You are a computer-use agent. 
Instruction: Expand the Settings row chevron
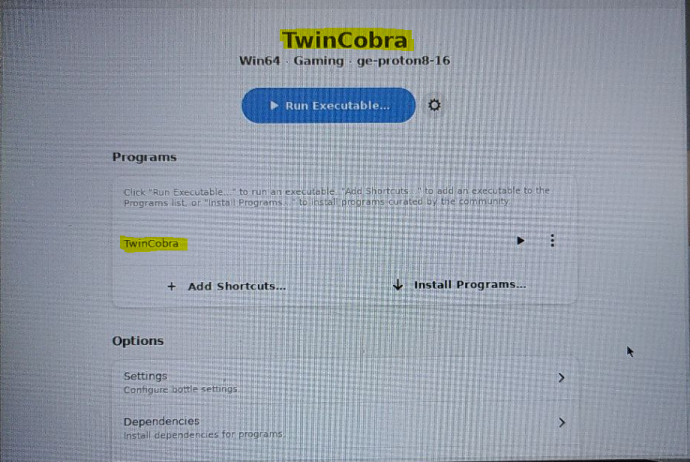click(x=562, y=378)
